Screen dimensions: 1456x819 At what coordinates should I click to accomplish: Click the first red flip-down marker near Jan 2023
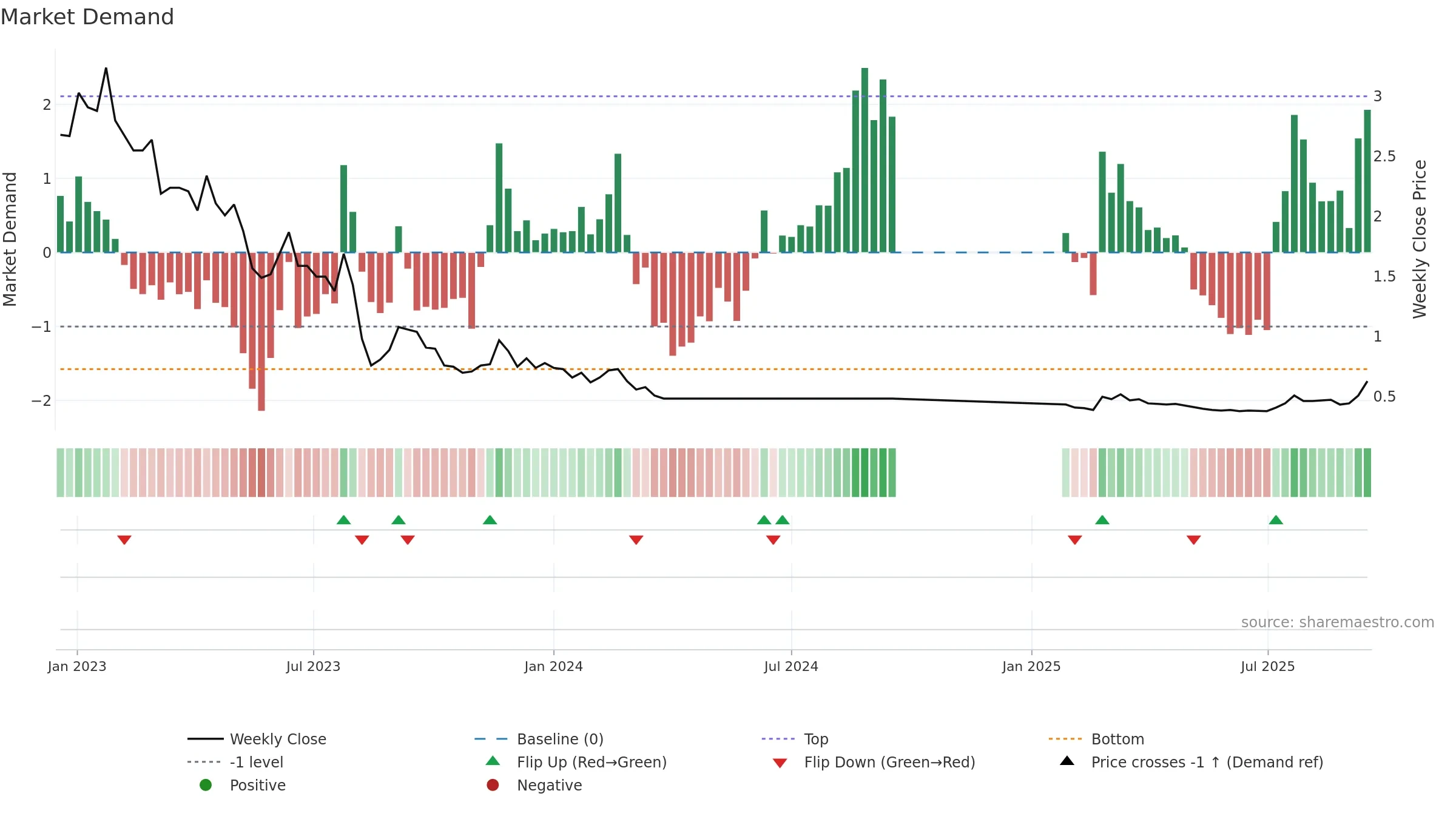click(124, 540)
